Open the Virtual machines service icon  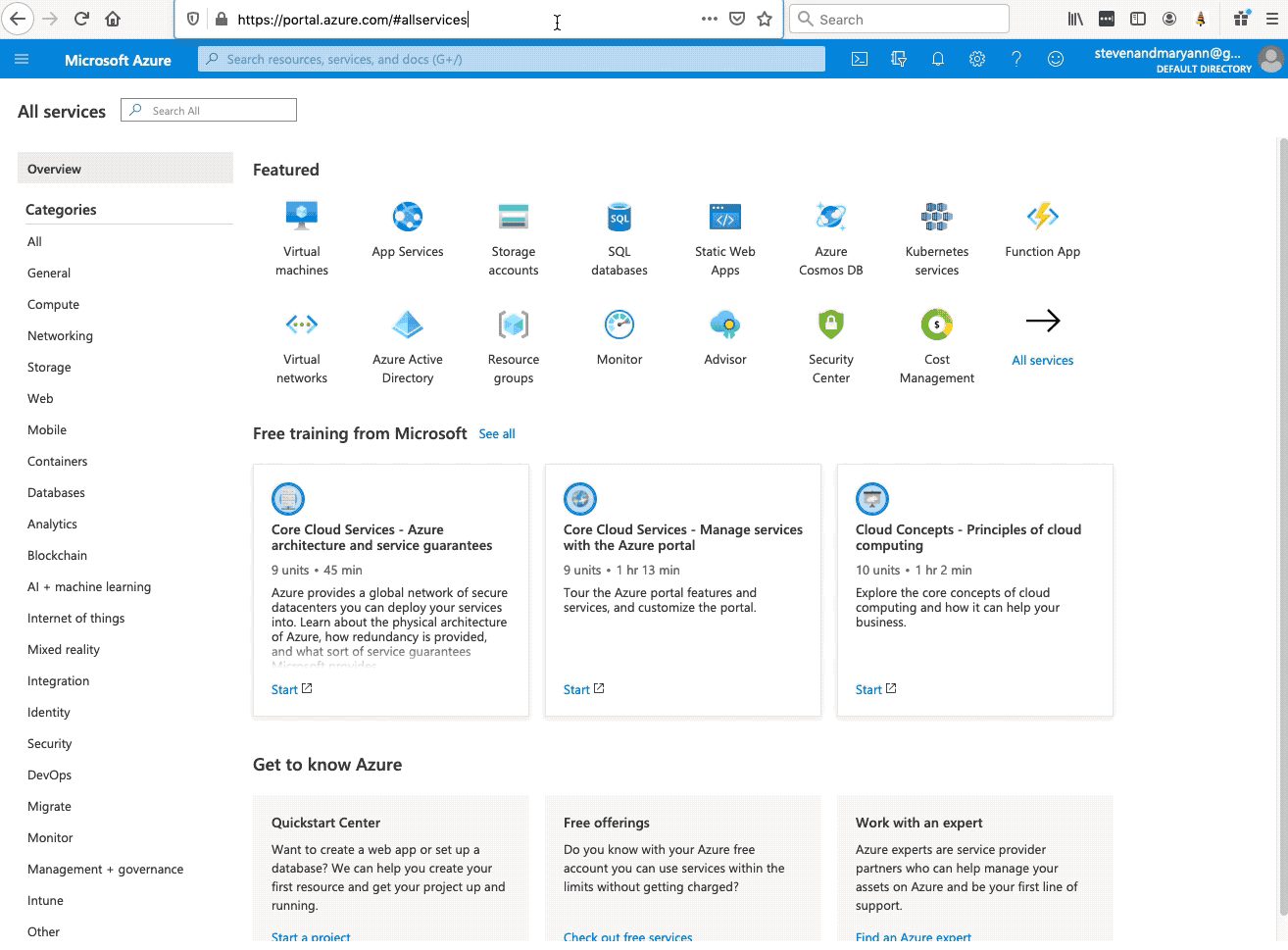[302, 217]
